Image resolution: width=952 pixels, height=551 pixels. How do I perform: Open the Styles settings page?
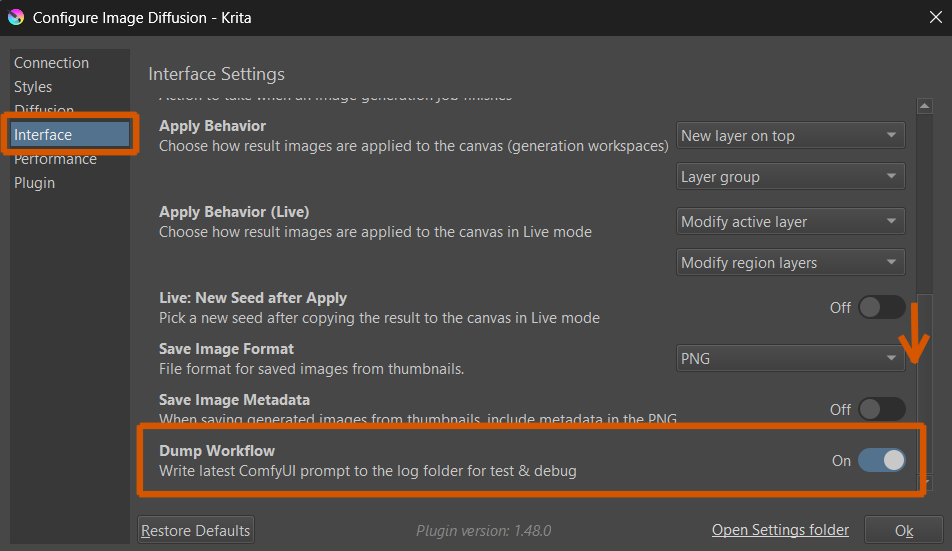33,87
